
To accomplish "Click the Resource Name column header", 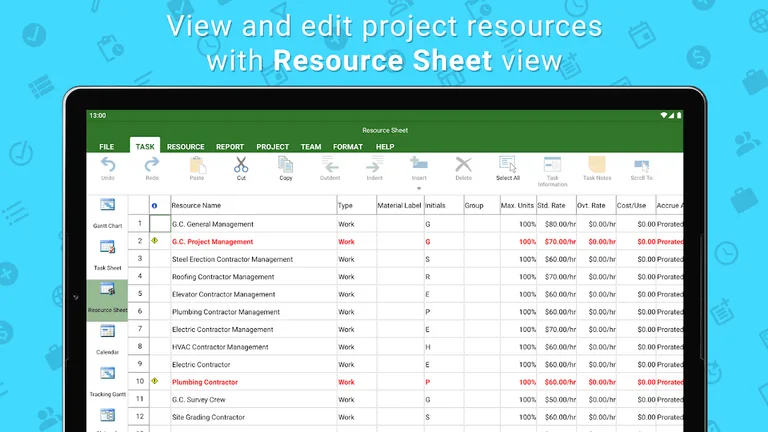I will click(254, 205).
